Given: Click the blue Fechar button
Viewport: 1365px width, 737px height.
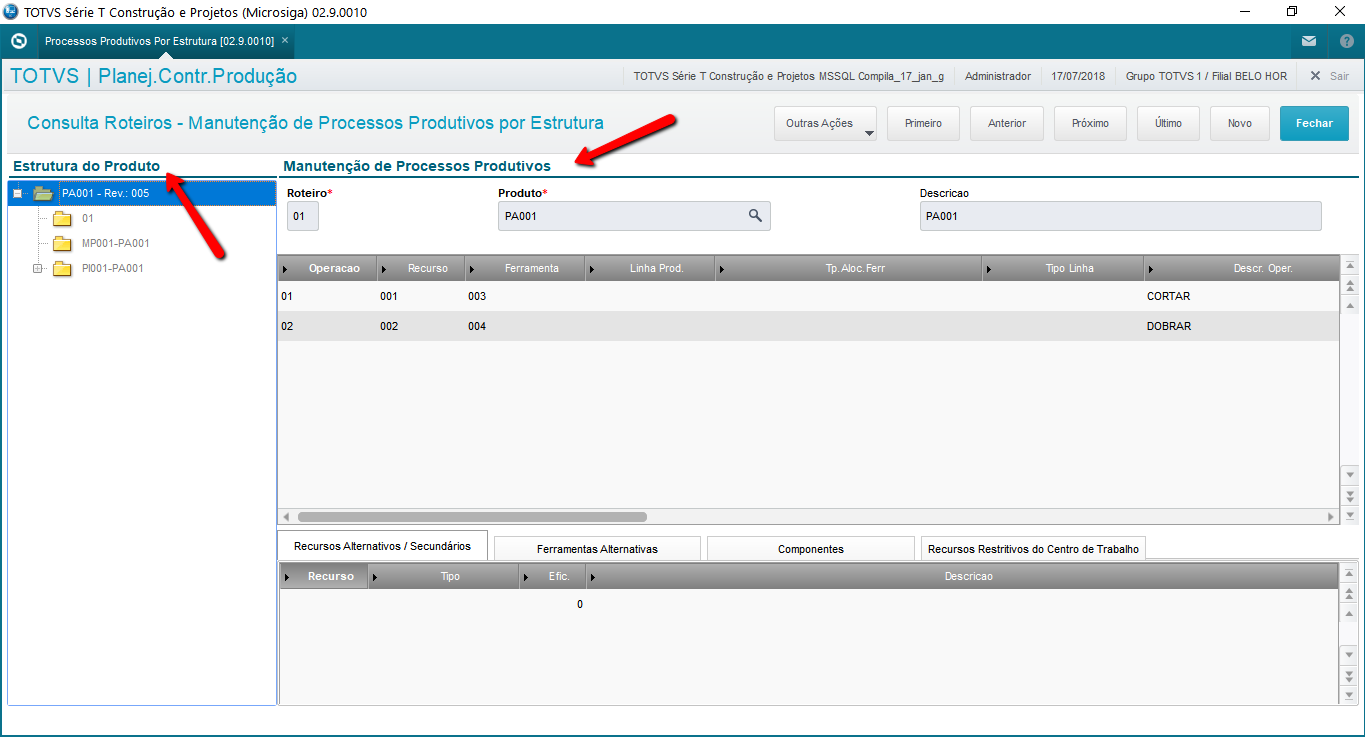Looking at the screenshot, I should 1314,123.
